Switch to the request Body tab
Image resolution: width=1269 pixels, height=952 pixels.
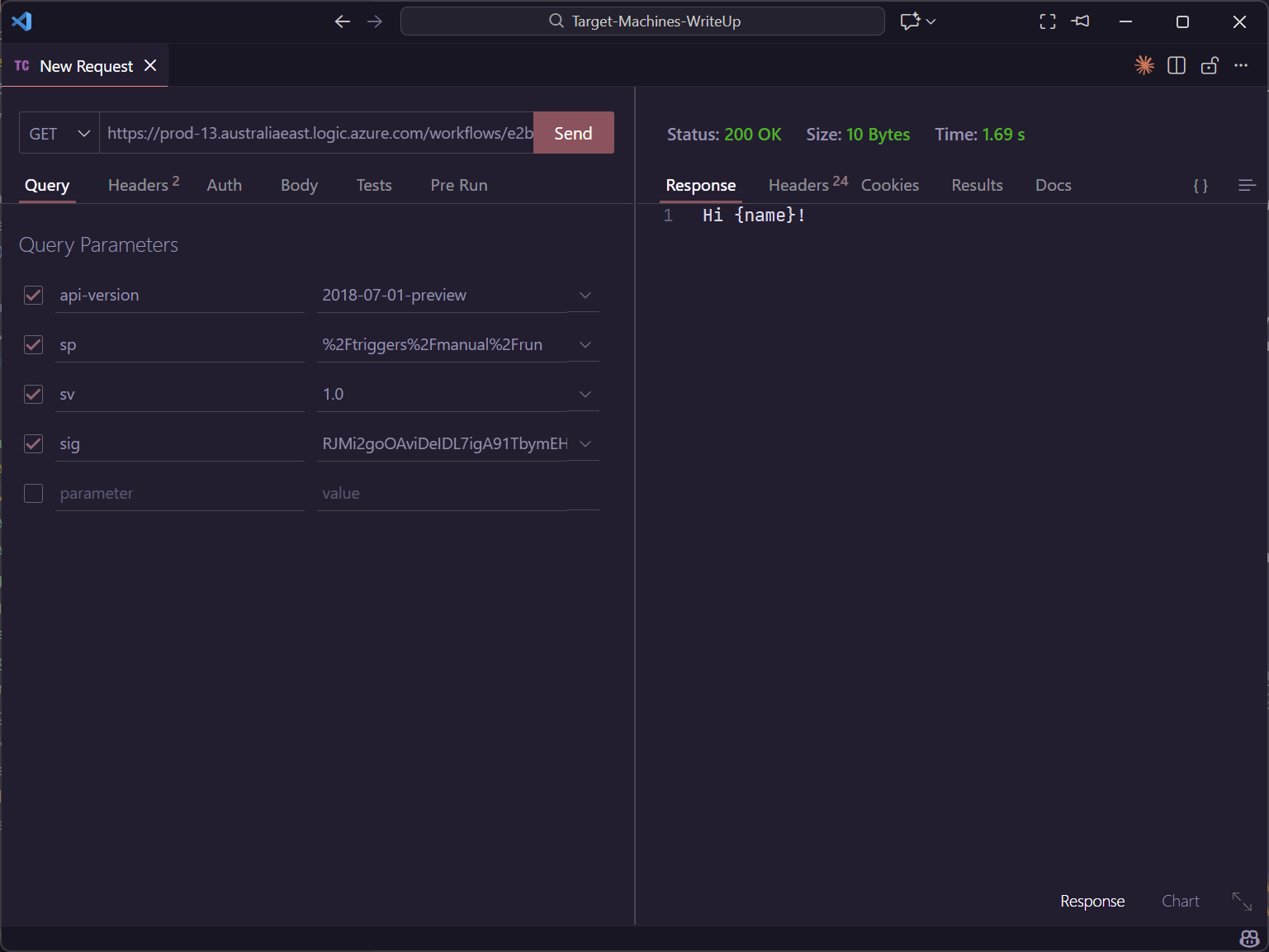(x=299, y=186)
